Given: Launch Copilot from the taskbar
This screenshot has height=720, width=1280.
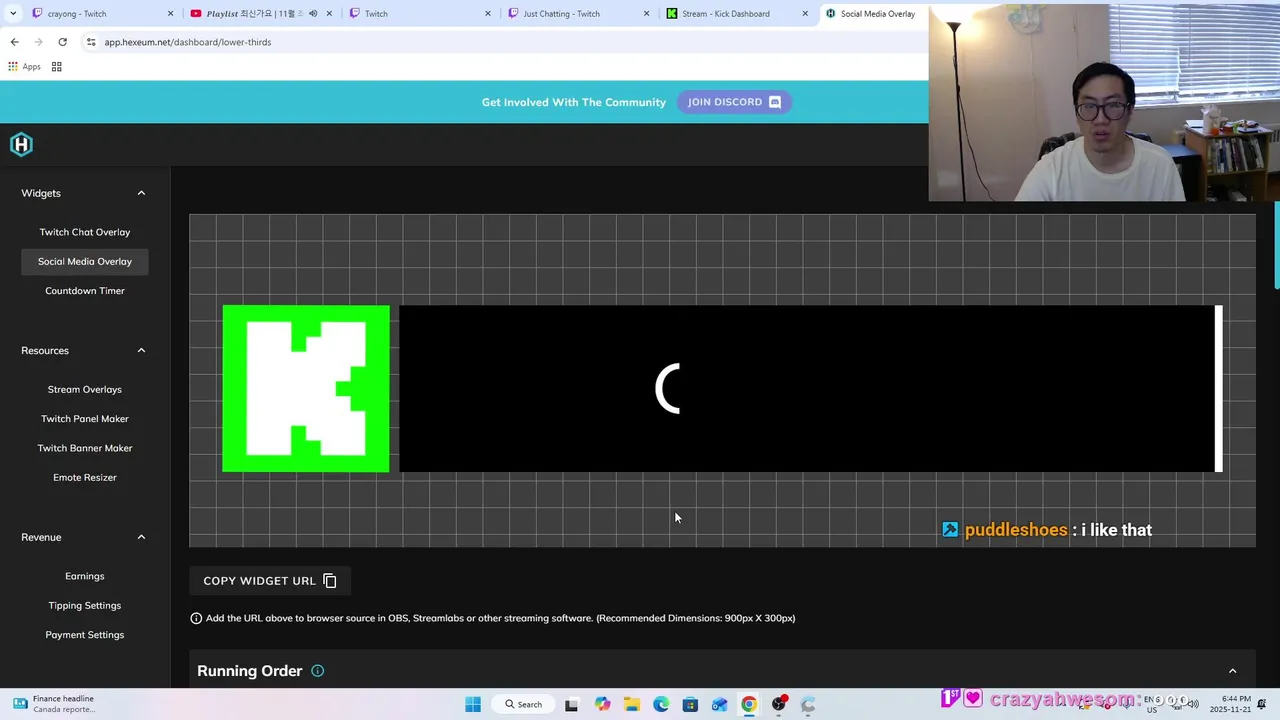Looking at the screenshot, I should (602, 704).
